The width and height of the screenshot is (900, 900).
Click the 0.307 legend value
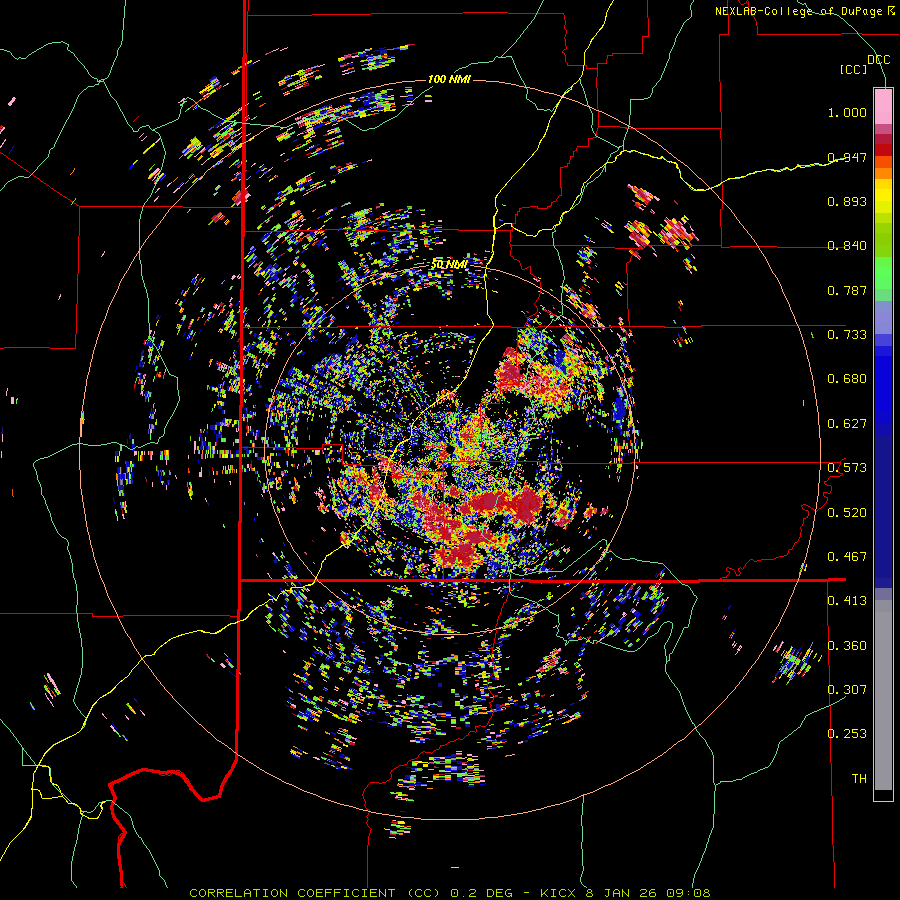coord(847,690)
